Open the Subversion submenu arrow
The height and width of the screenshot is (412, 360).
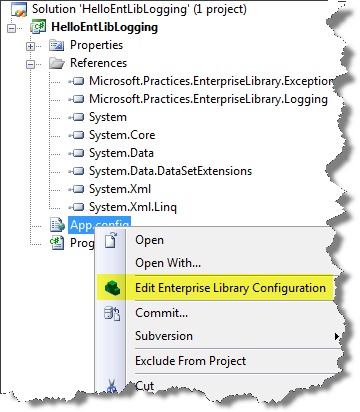[x=337, y=337]
